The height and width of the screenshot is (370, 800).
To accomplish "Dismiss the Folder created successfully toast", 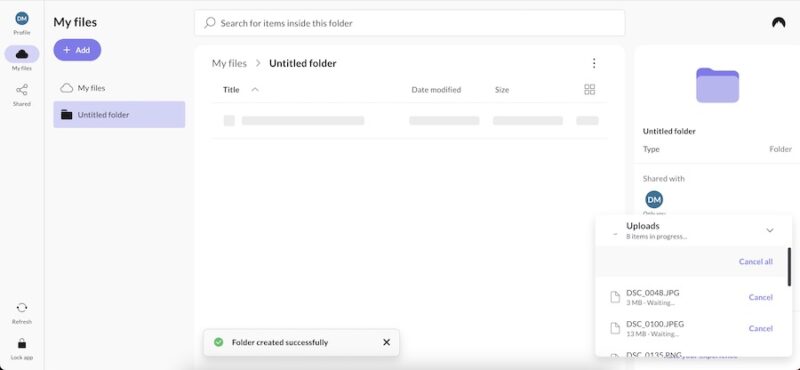I will [386, 342].
